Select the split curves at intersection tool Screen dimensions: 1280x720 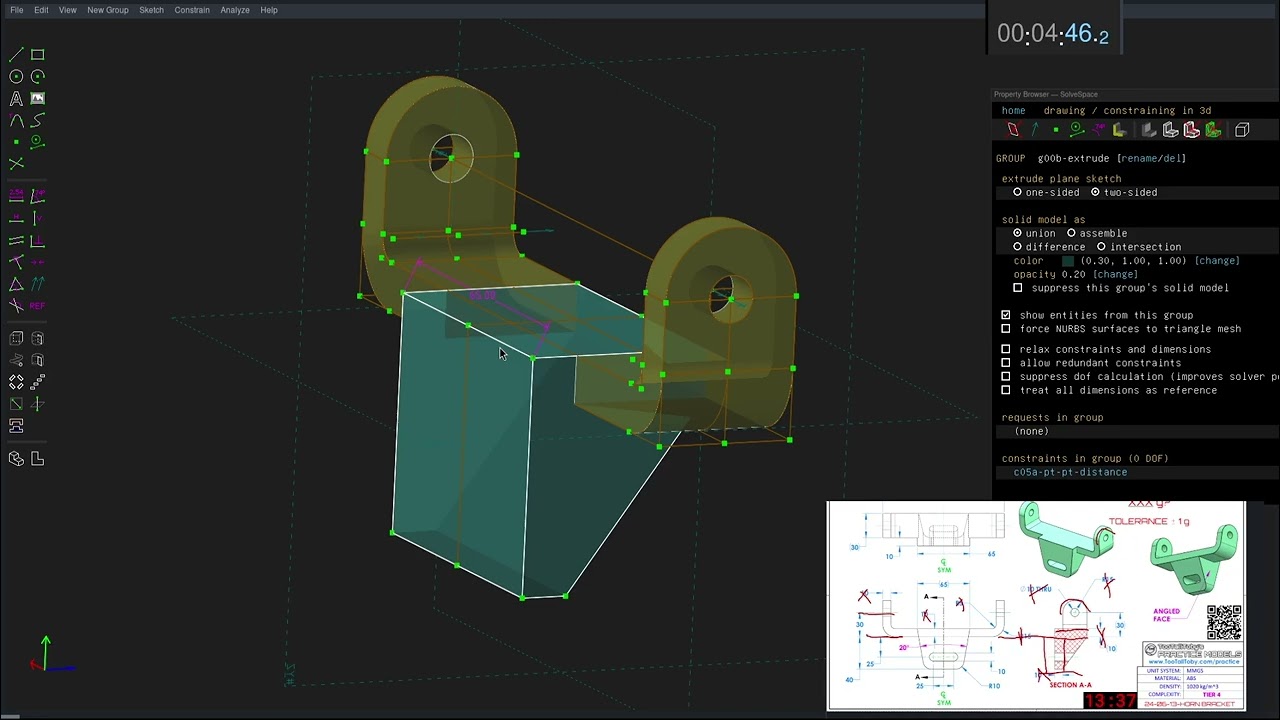[16, 163]
